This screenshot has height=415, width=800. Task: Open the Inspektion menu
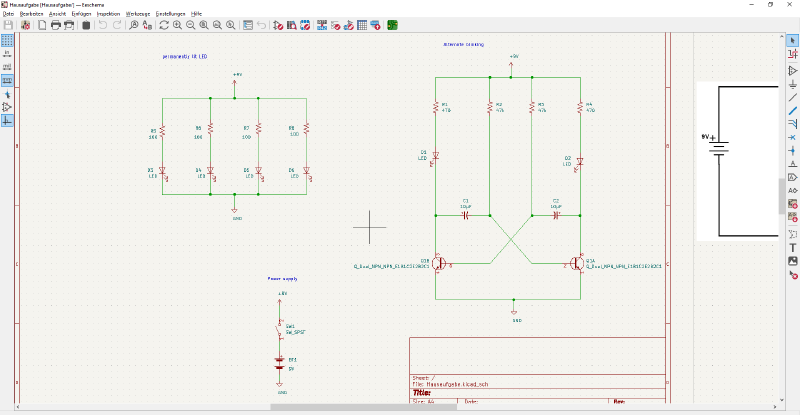click(109, 14)
